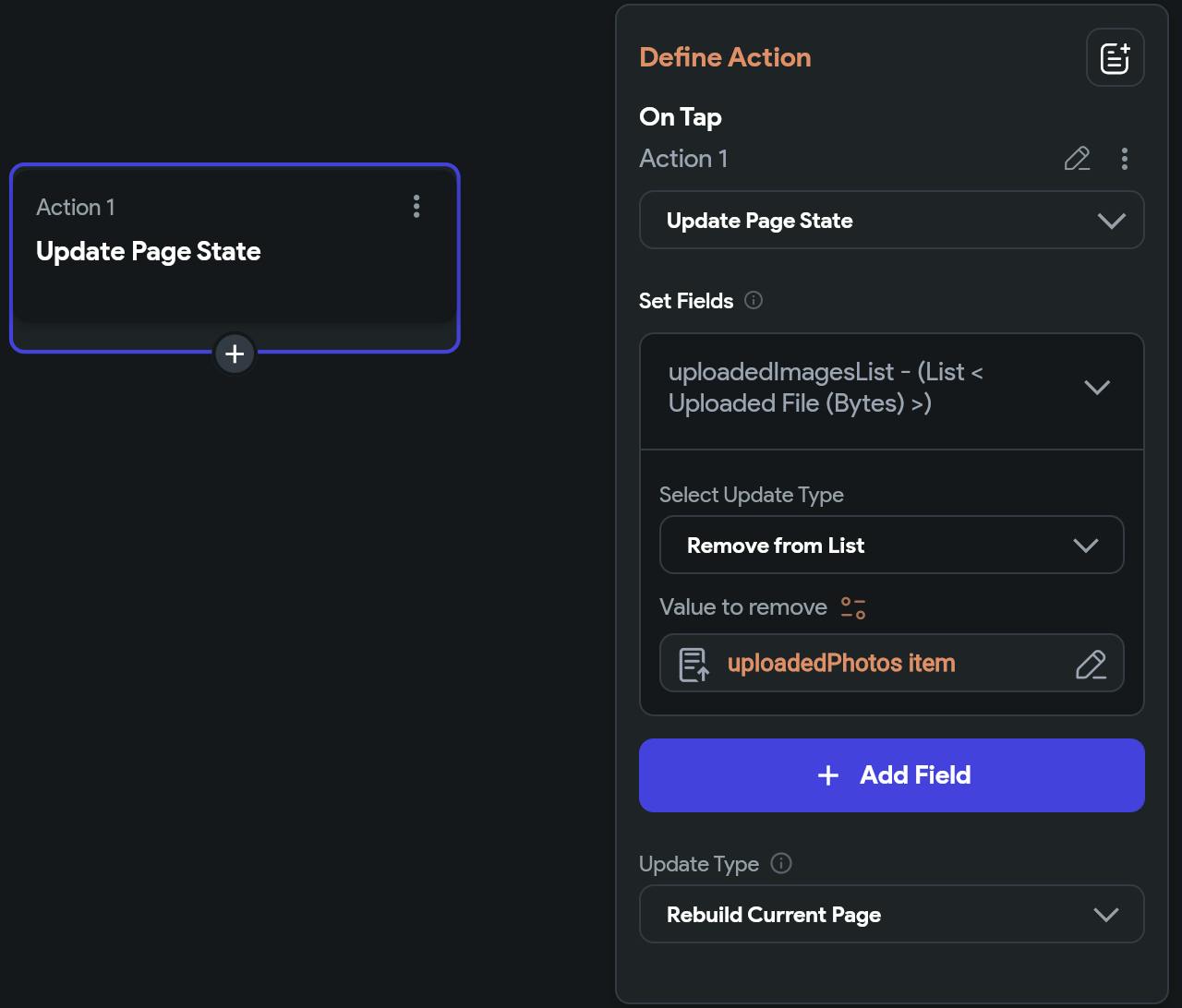The height and width of the screenshot is (1008, 1182).
Task: Click the Action 1 label in the panel
Action: pyautogui.click(x=683, y=159)
